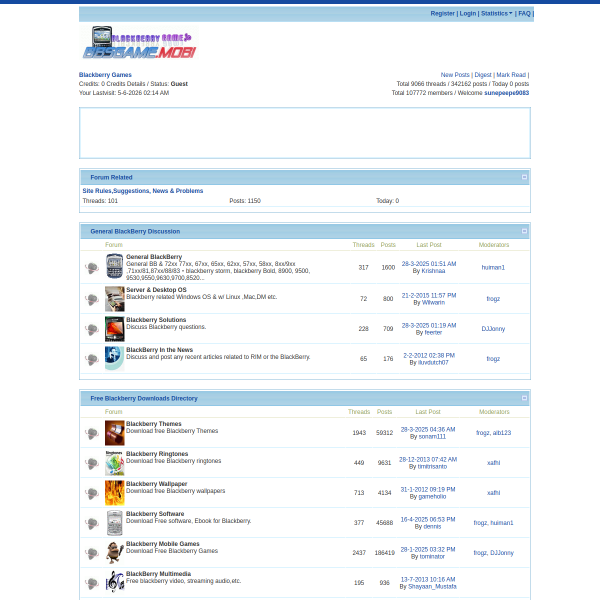Open the Digest link
This screenshot has width=600, height=600.
[x=483, y=75]
